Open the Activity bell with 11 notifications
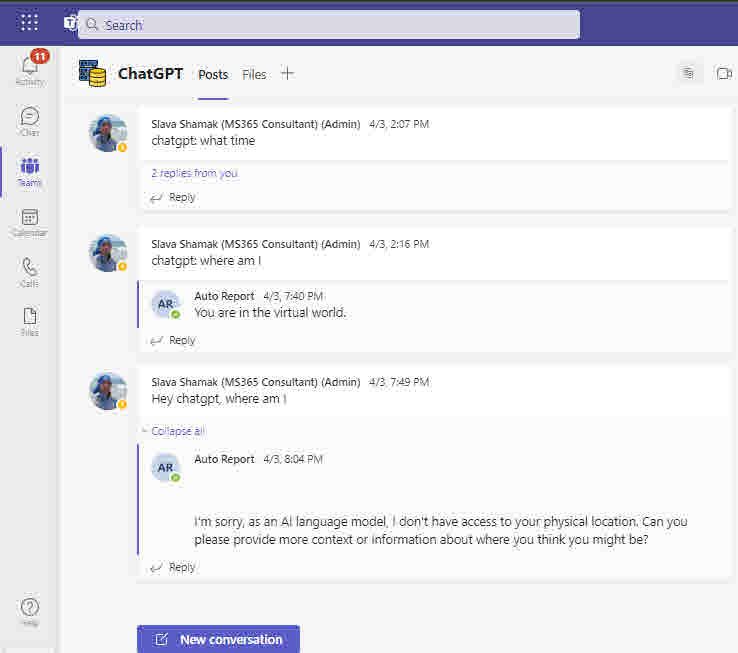Image resolution: width=738 pixels, height=653 pixels. tap(30, 69)
